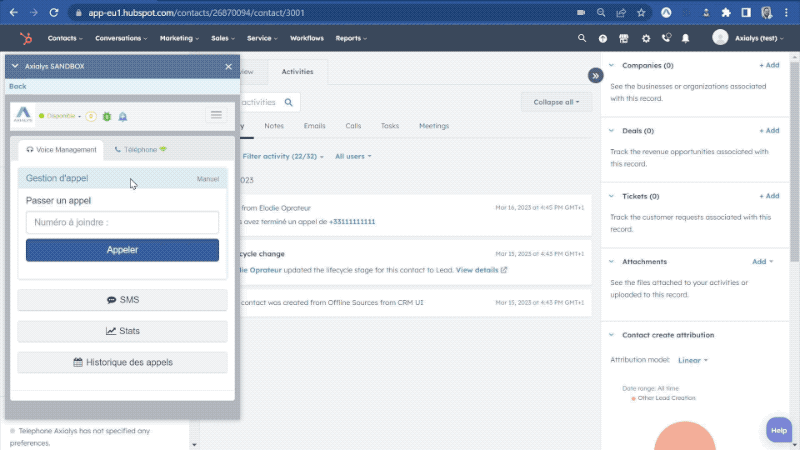Bookmark page with the star icon
Screen dimensions: 800x450
pyautogui.click(x=641, y=13)
